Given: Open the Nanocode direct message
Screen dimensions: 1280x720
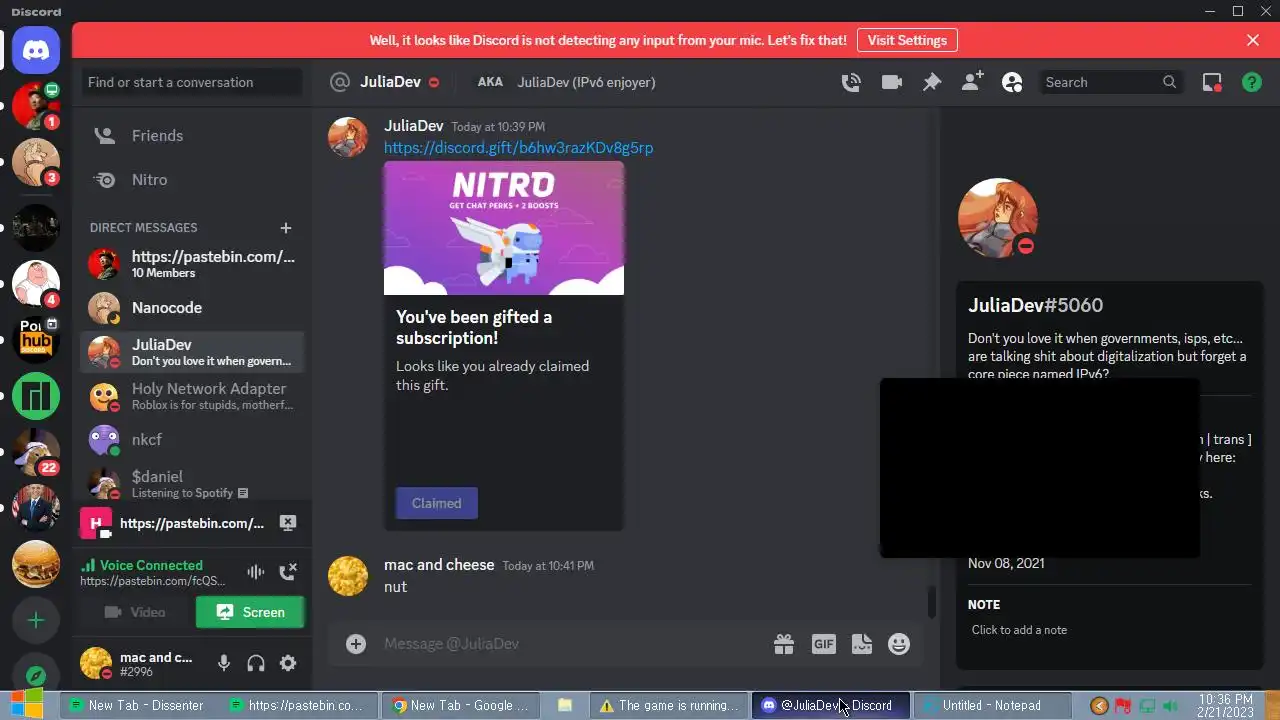Looking at the screenshot, I should tap(192, 308).
